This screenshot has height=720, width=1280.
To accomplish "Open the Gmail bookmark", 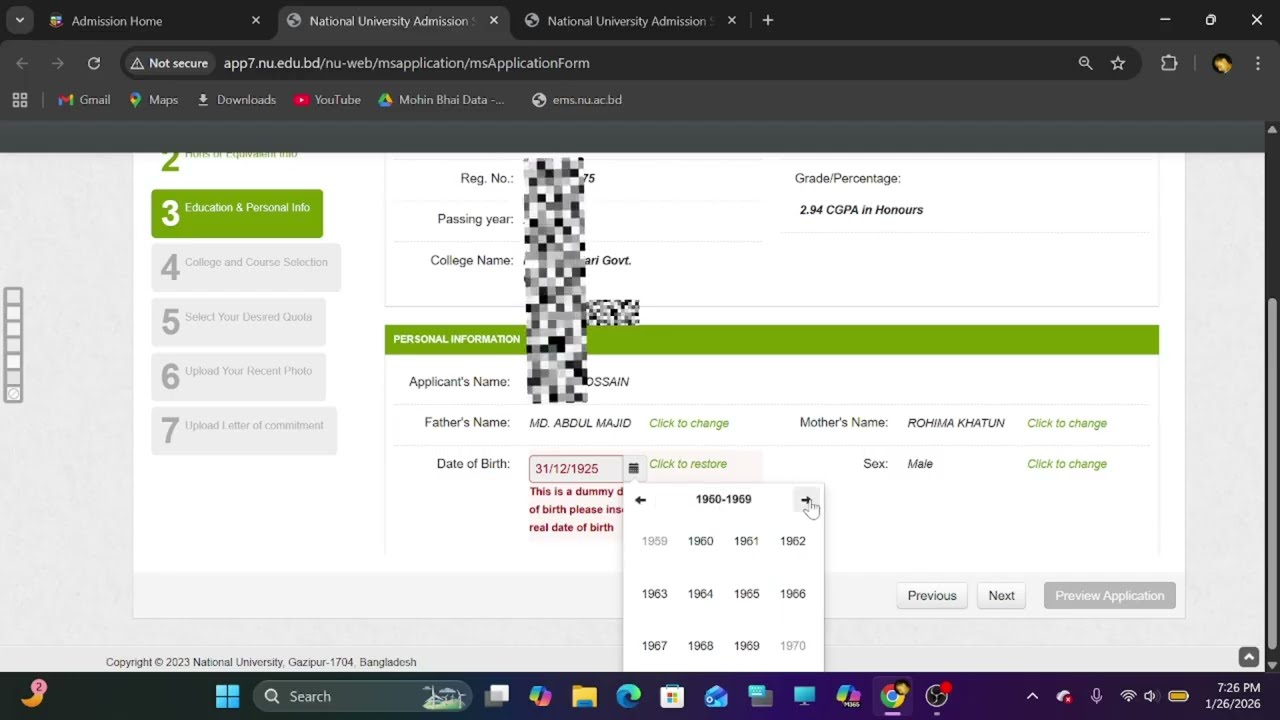I will 84,100.
